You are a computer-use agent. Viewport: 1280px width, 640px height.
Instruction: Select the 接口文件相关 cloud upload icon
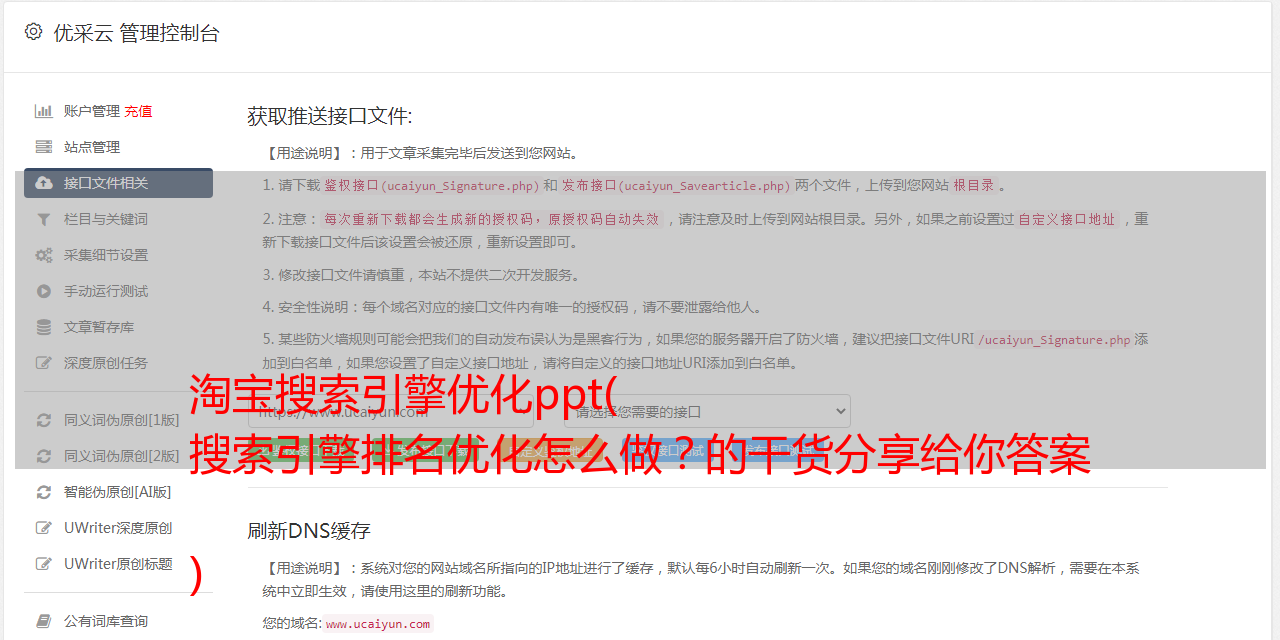point(44,183)
